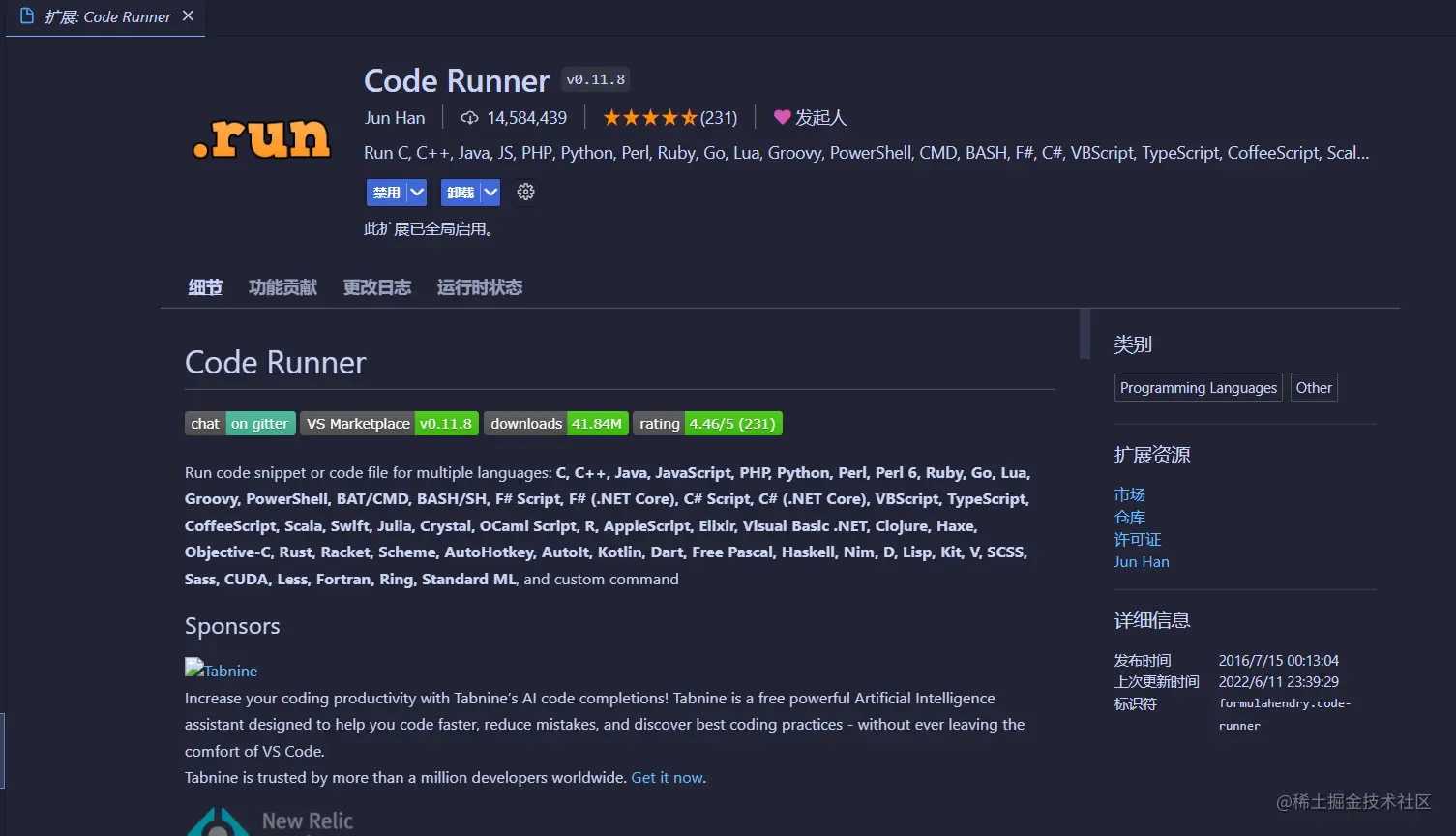The image size is (1456, 836).
Task: Click the New Relic logo
Action: 270,821
